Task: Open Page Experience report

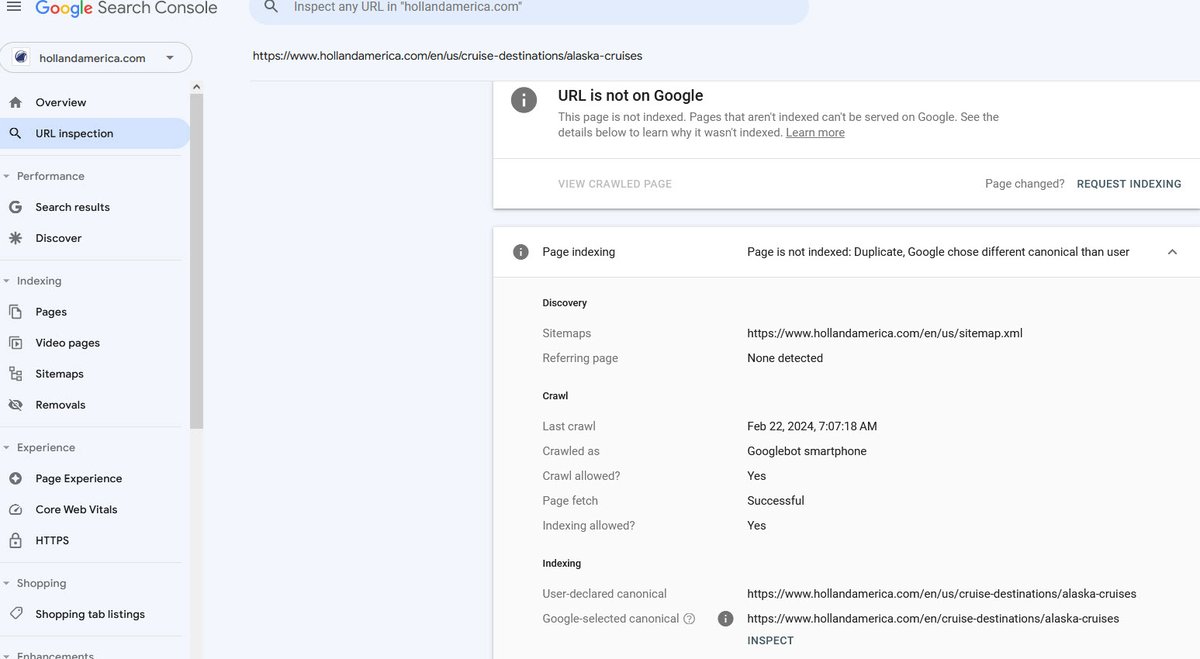Action: [x=79, y=479]
